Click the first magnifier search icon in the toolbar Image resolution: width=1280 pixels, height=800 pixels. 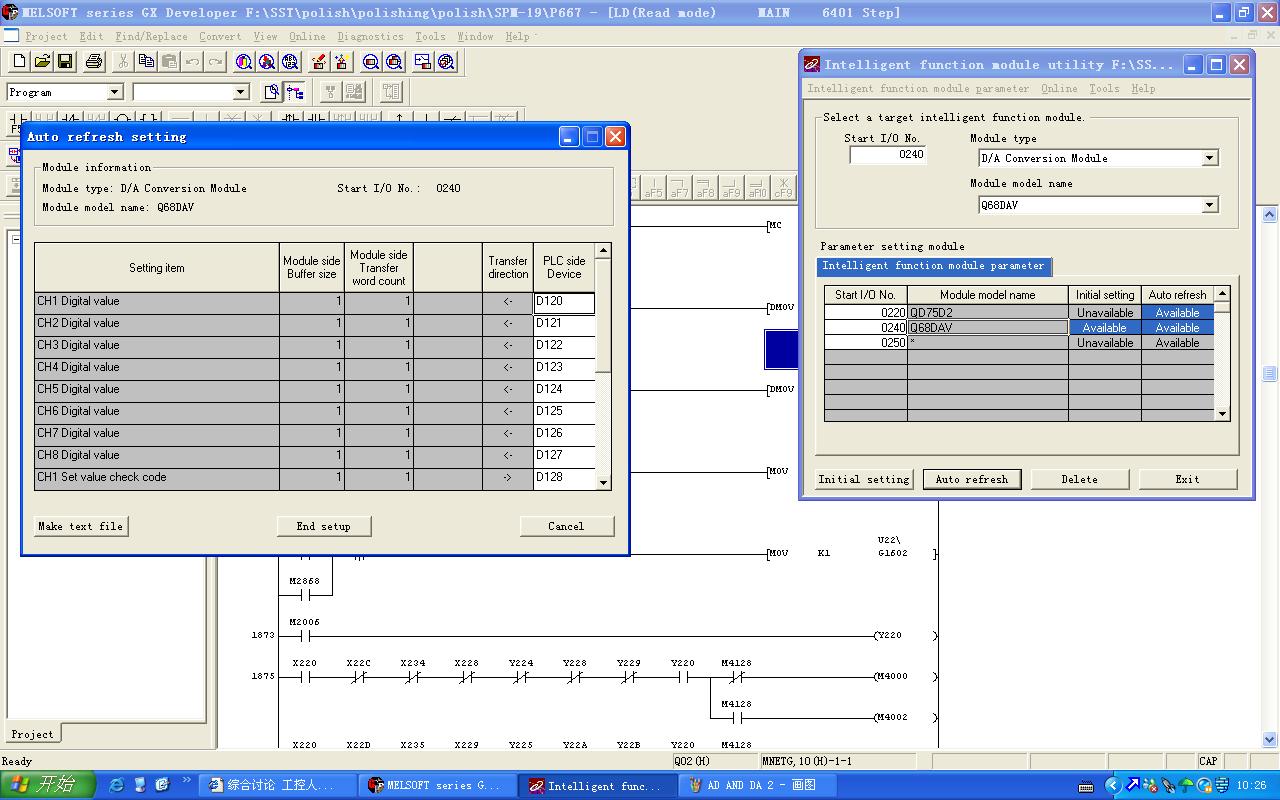(x=244, y=62)
